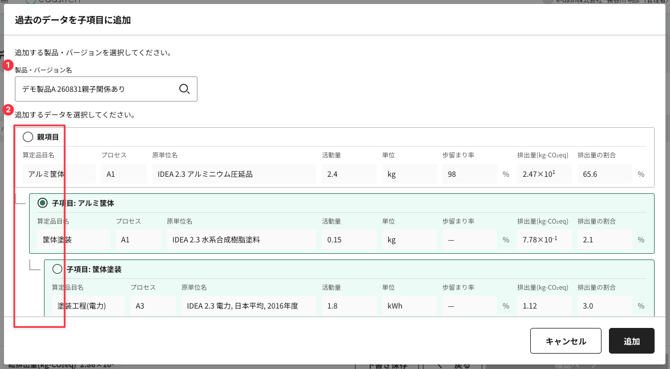Click the emission value 1.12
The width and height of the screenshot is (670, 369).
click(x=544, y=306)
